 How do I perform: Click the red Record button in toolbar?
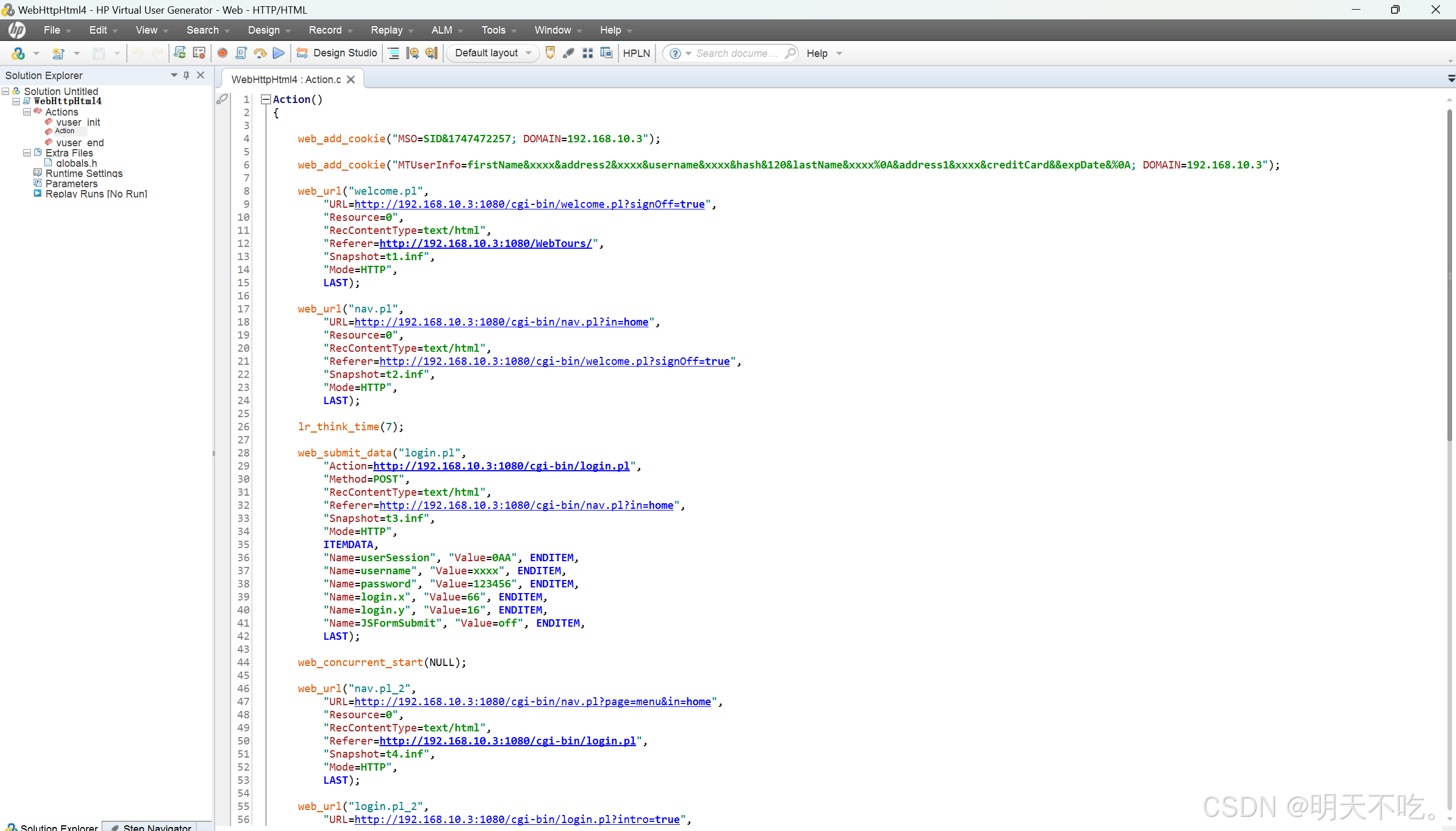click(222, 53)
